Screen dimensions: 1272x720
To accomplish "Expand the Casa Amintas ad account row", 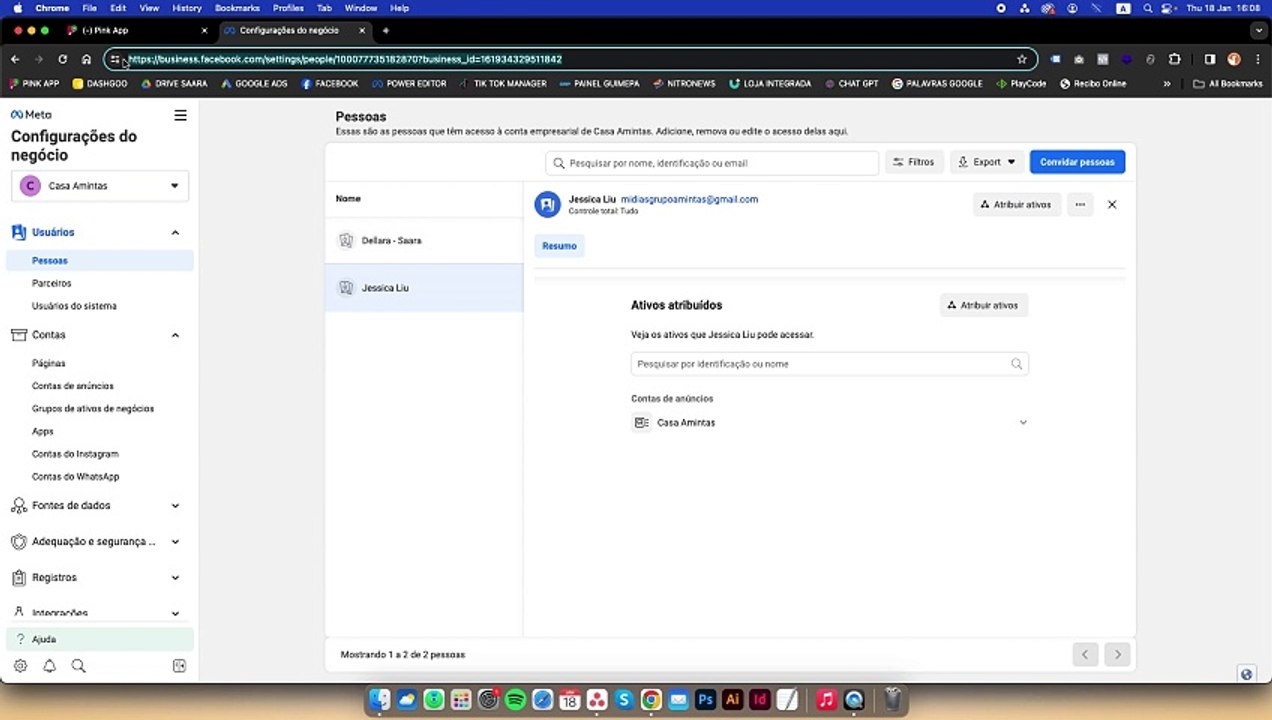I will tap(1023, 423).
